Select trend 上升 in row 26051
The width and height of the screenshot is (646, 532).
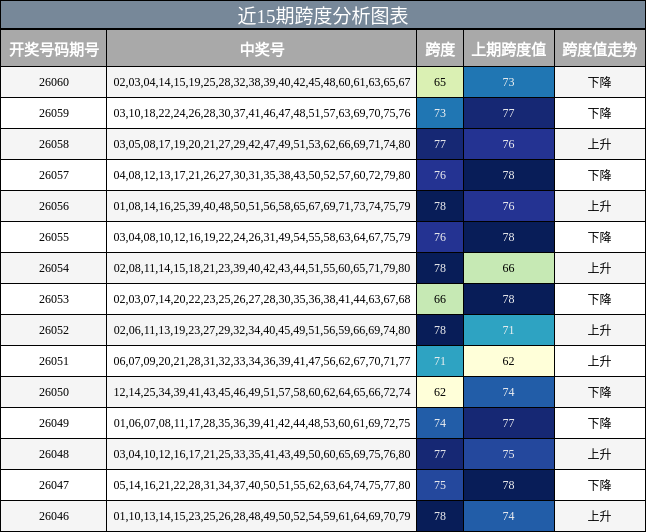599,361
